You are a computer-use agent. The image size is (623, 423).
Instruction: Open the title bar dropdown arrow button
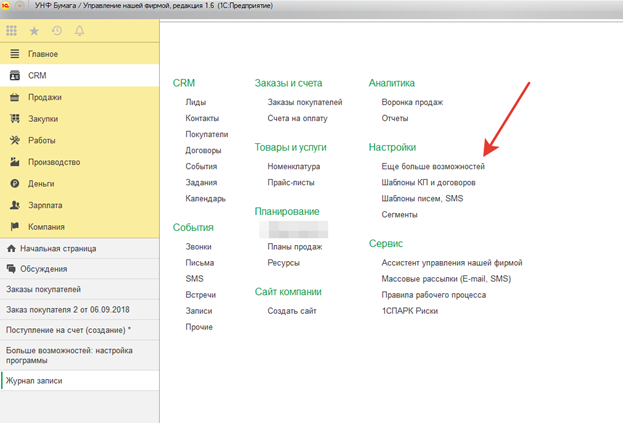[x=19, y=6]
